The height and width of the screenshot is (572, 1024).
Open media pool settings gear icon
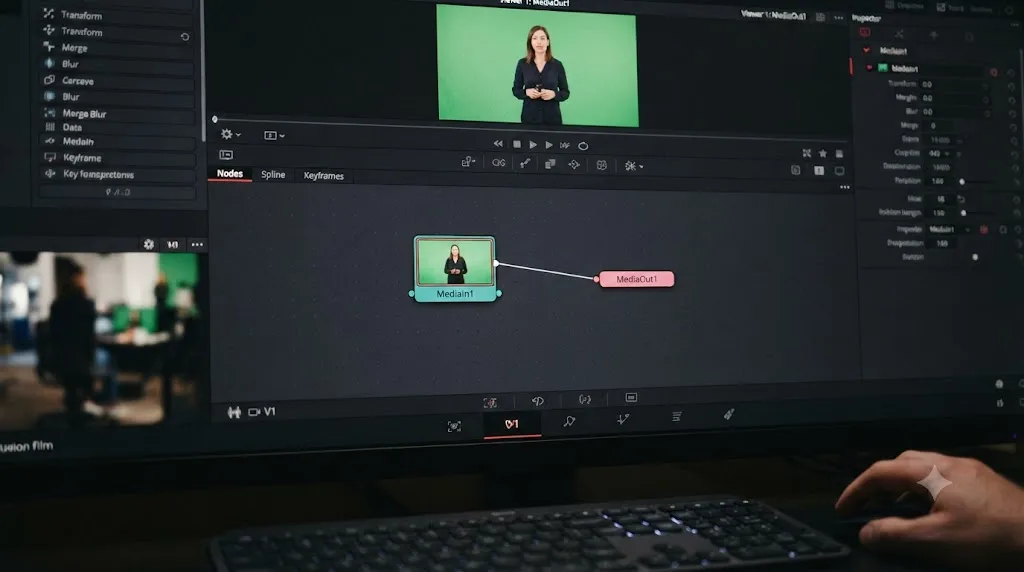[149, 244]
